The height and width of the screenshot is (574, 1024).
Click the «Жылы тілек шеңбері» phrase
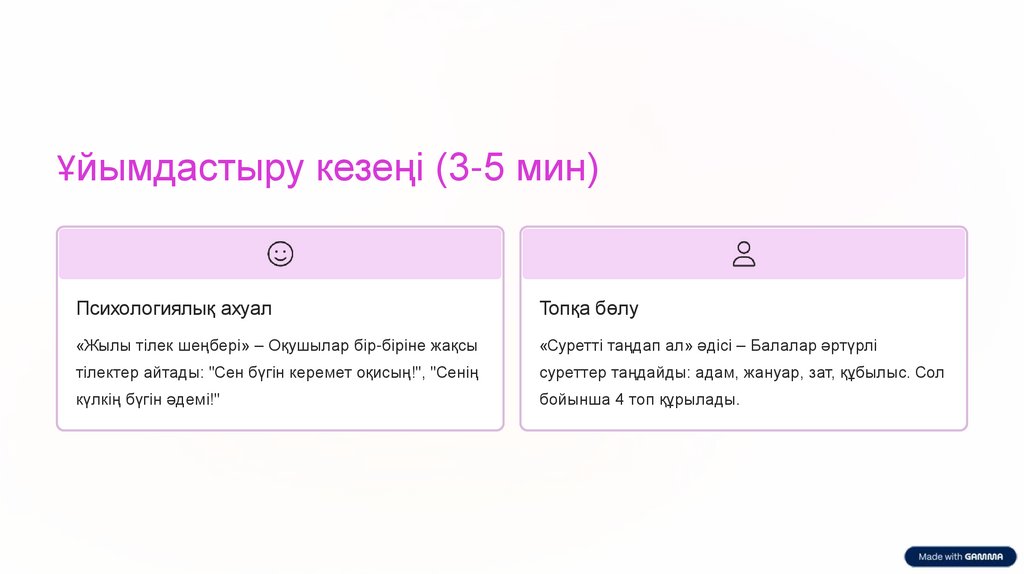click(x=162, y=346)
